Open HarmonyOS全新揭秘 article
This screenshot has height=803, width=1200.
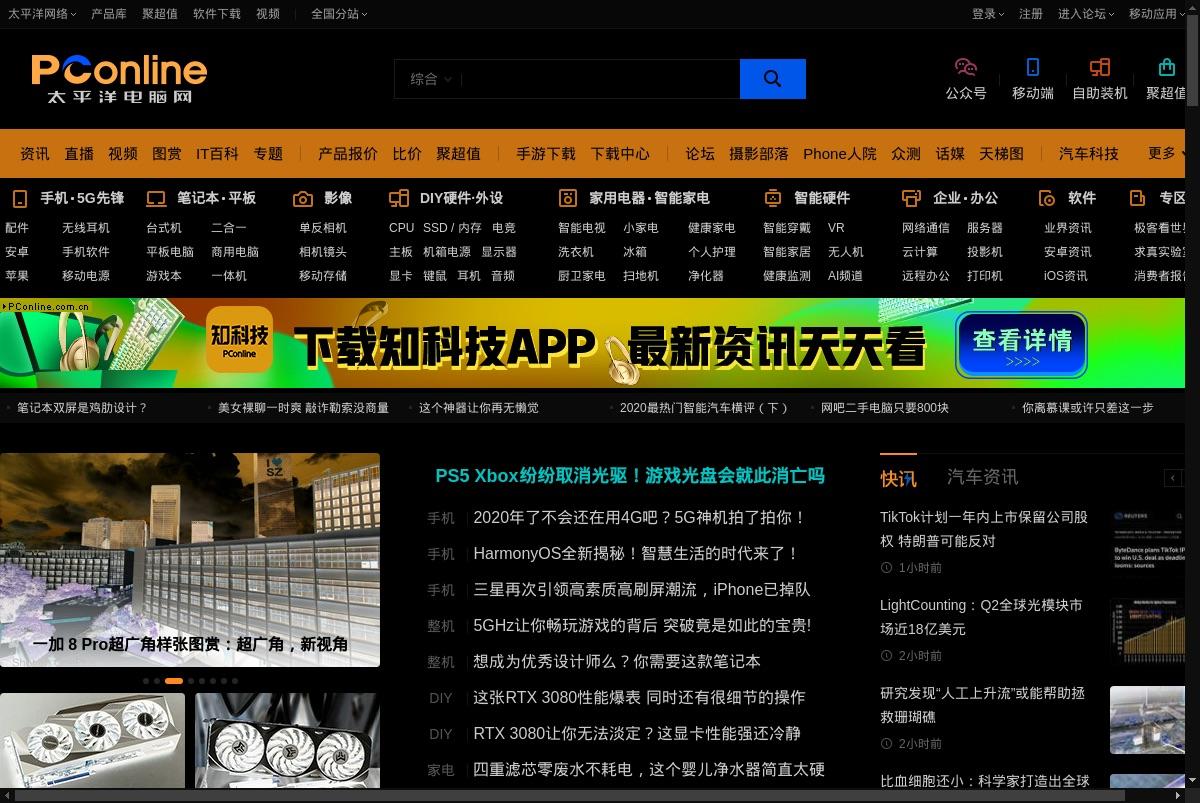click(637, 553)
